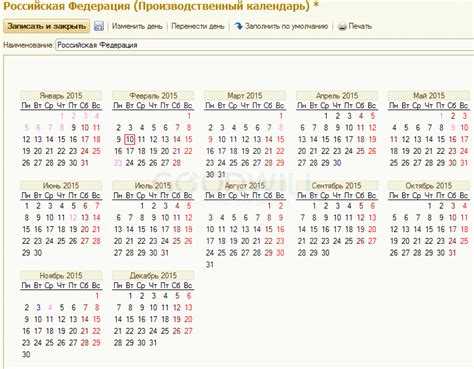Select day 3 in November 2015
Image resolution: width=474 pixels, height=369 pixels.
click(x=38, y=308)
